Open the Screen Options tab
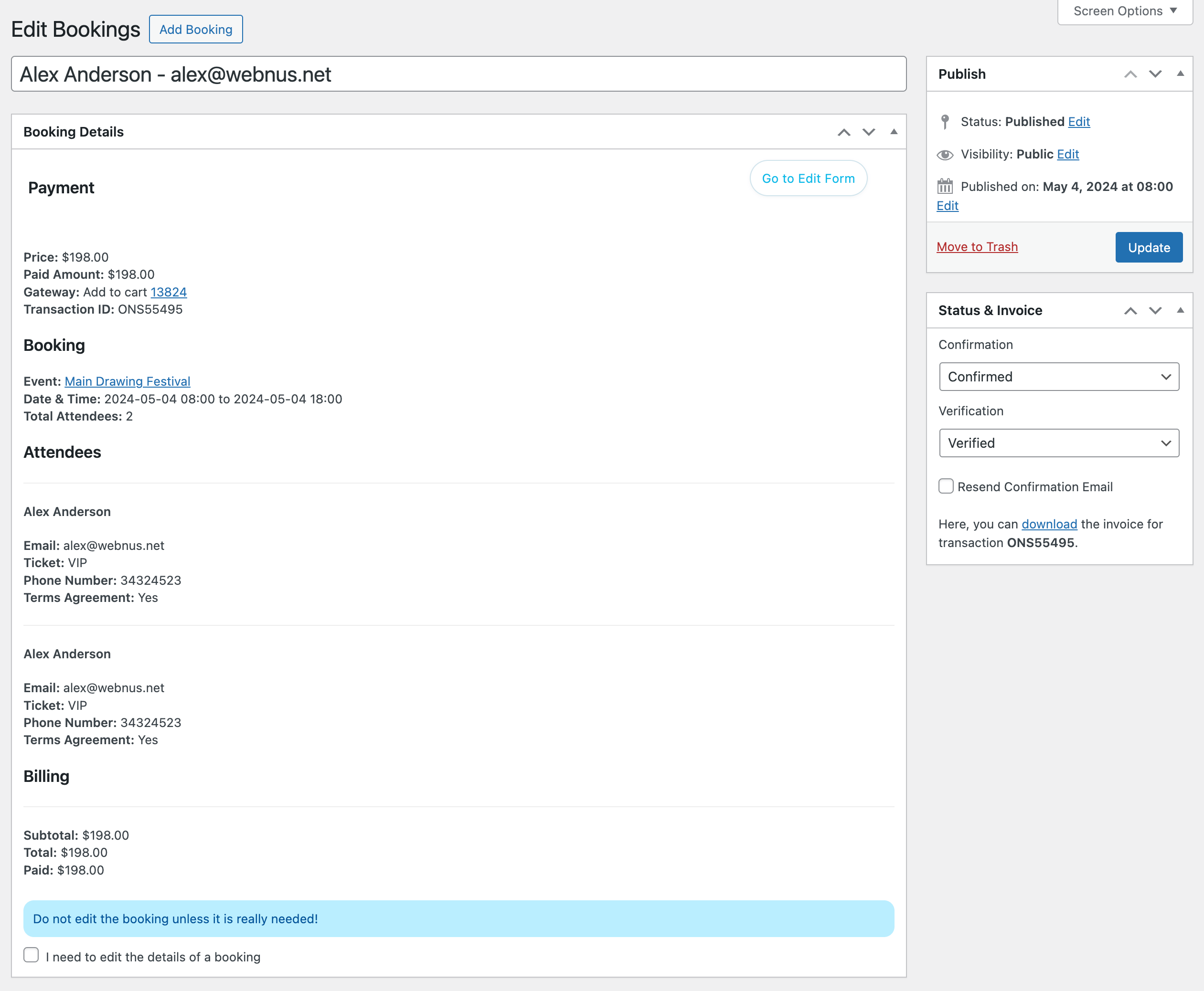The image size is (1204, 991). 1125,11
